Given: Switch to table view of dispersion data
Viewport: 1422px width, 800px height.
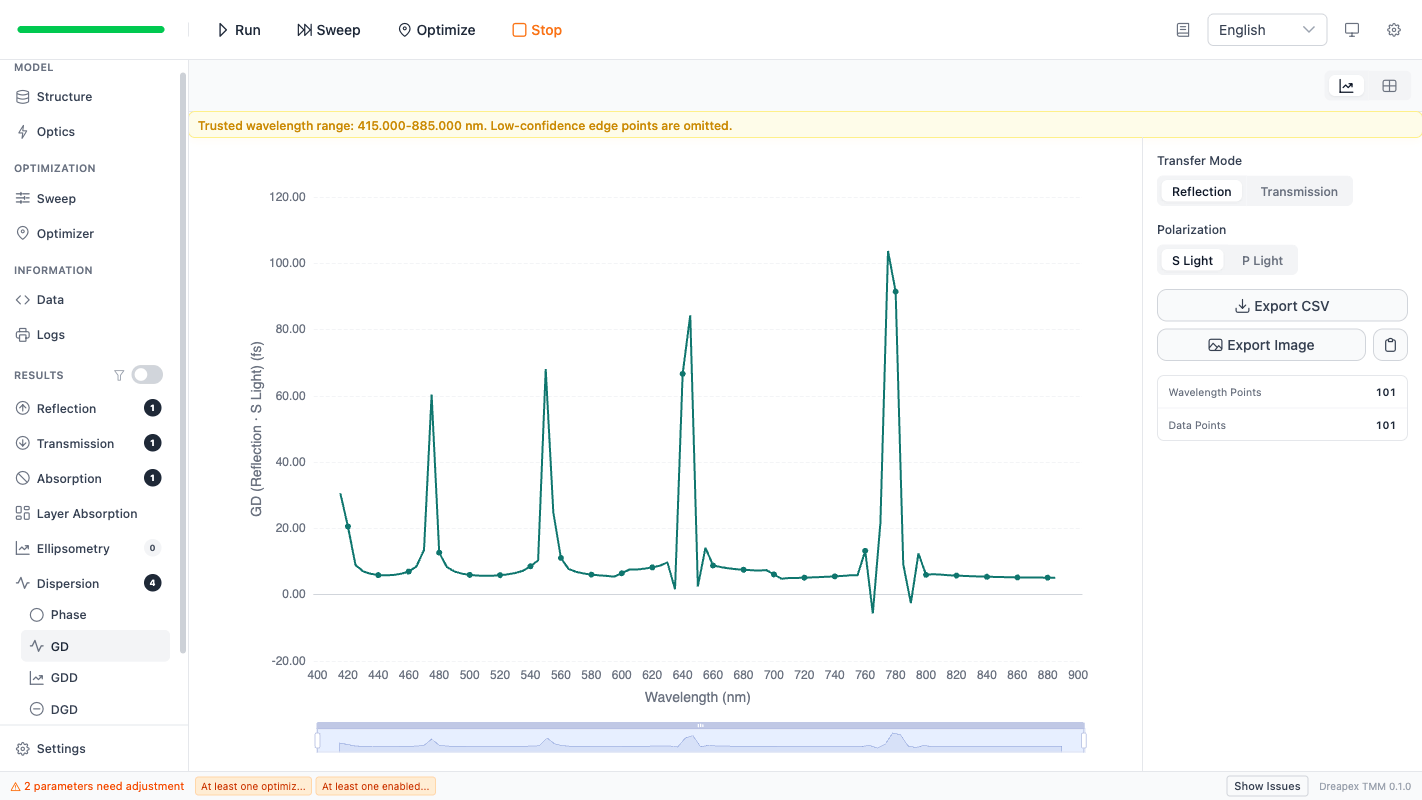Looking at the screenshot, I should point(1389,85).
